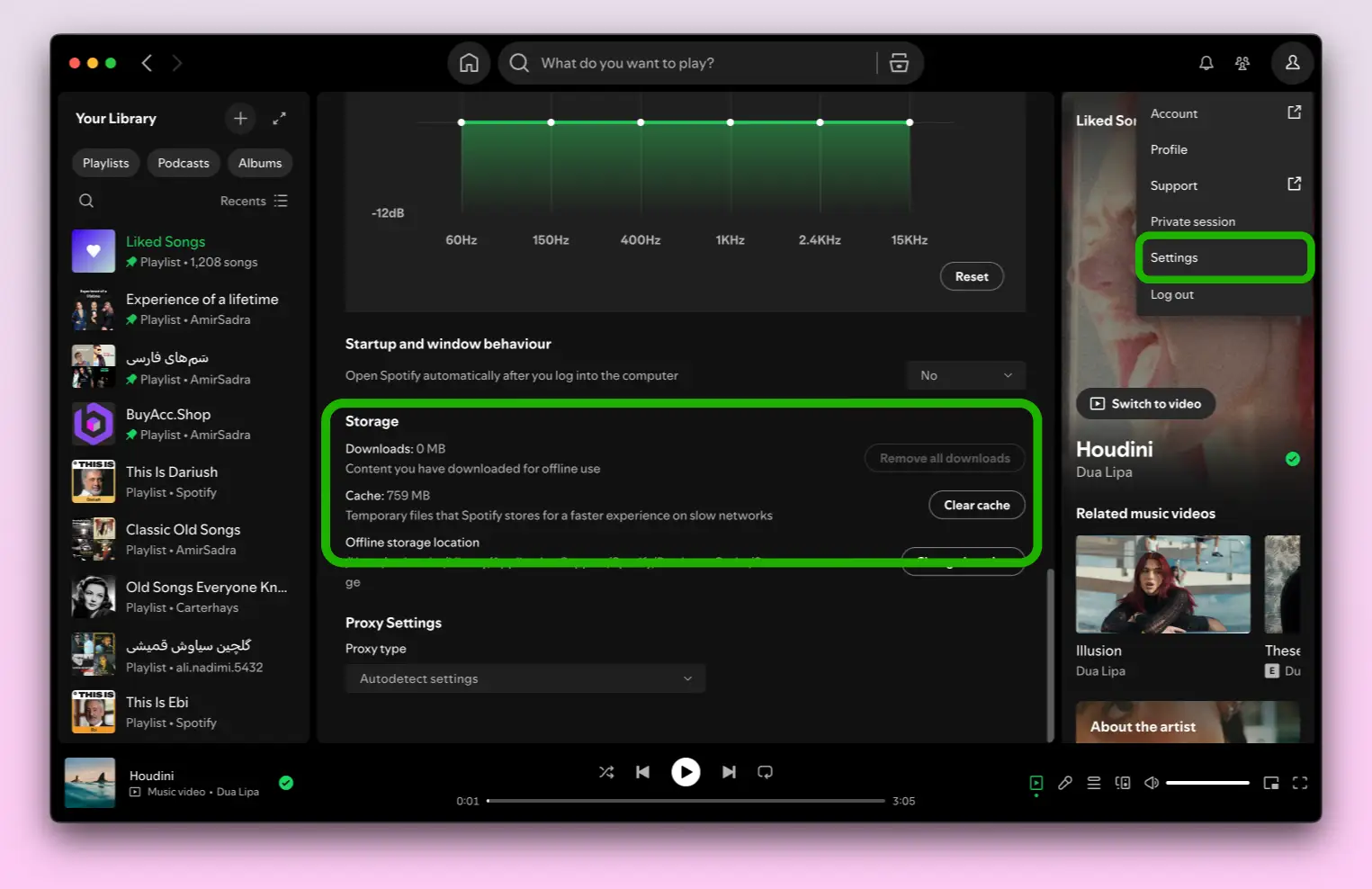The height and width of the screenshot is (889, 1372).
Task: Create a playlist with the plus icon
Action: pos(240,118)
